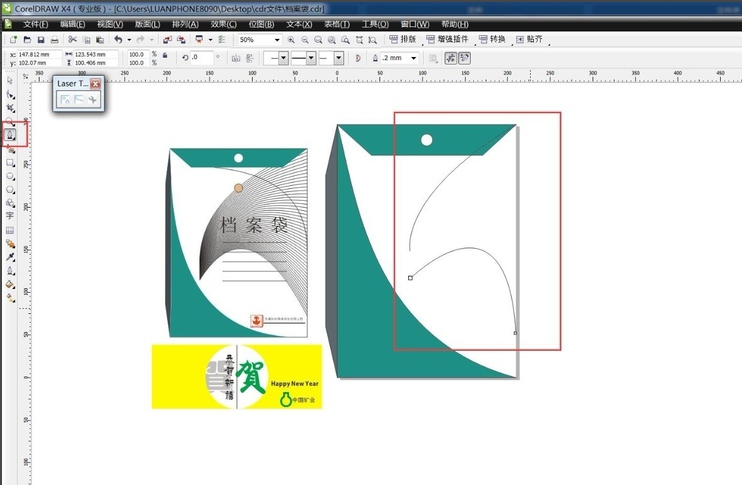Select the Pick tool in toolbox
Image resolution: width=742 pixels, height=485 pixels.
[10, 79]
